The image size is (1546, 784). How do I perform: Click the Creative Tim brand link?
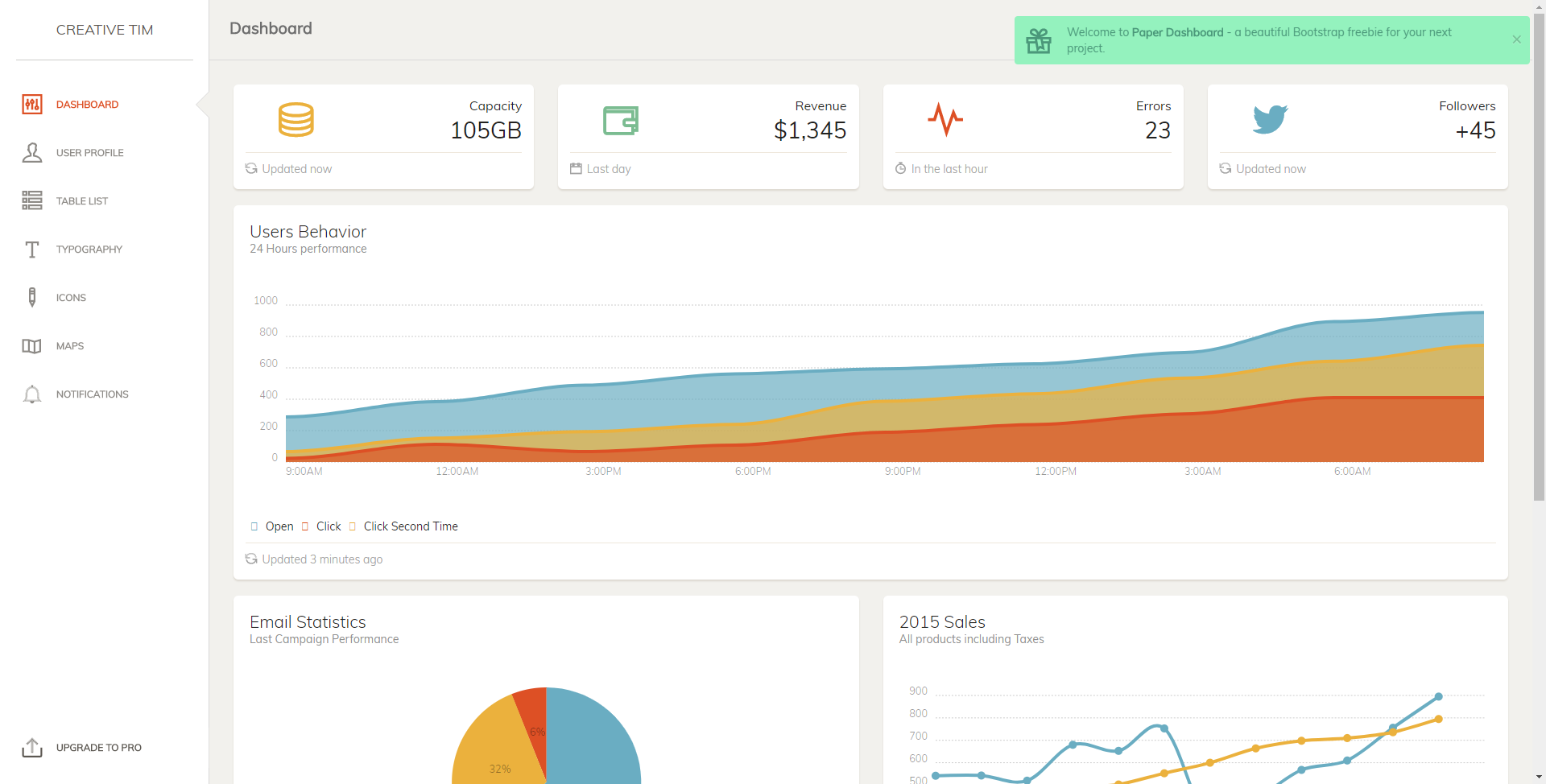click(x=105, y=30)
